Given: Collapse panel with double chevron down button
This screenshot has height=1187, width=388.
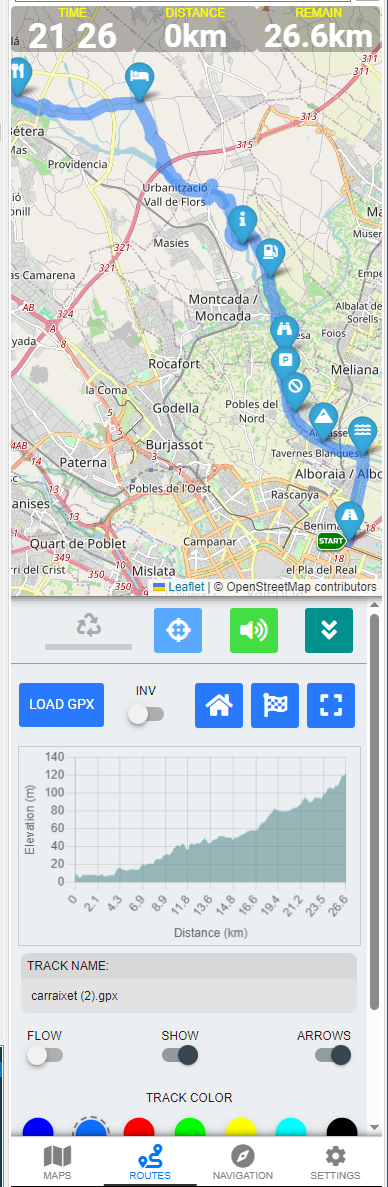Looking at the screenshot, I should coord(329,630).
